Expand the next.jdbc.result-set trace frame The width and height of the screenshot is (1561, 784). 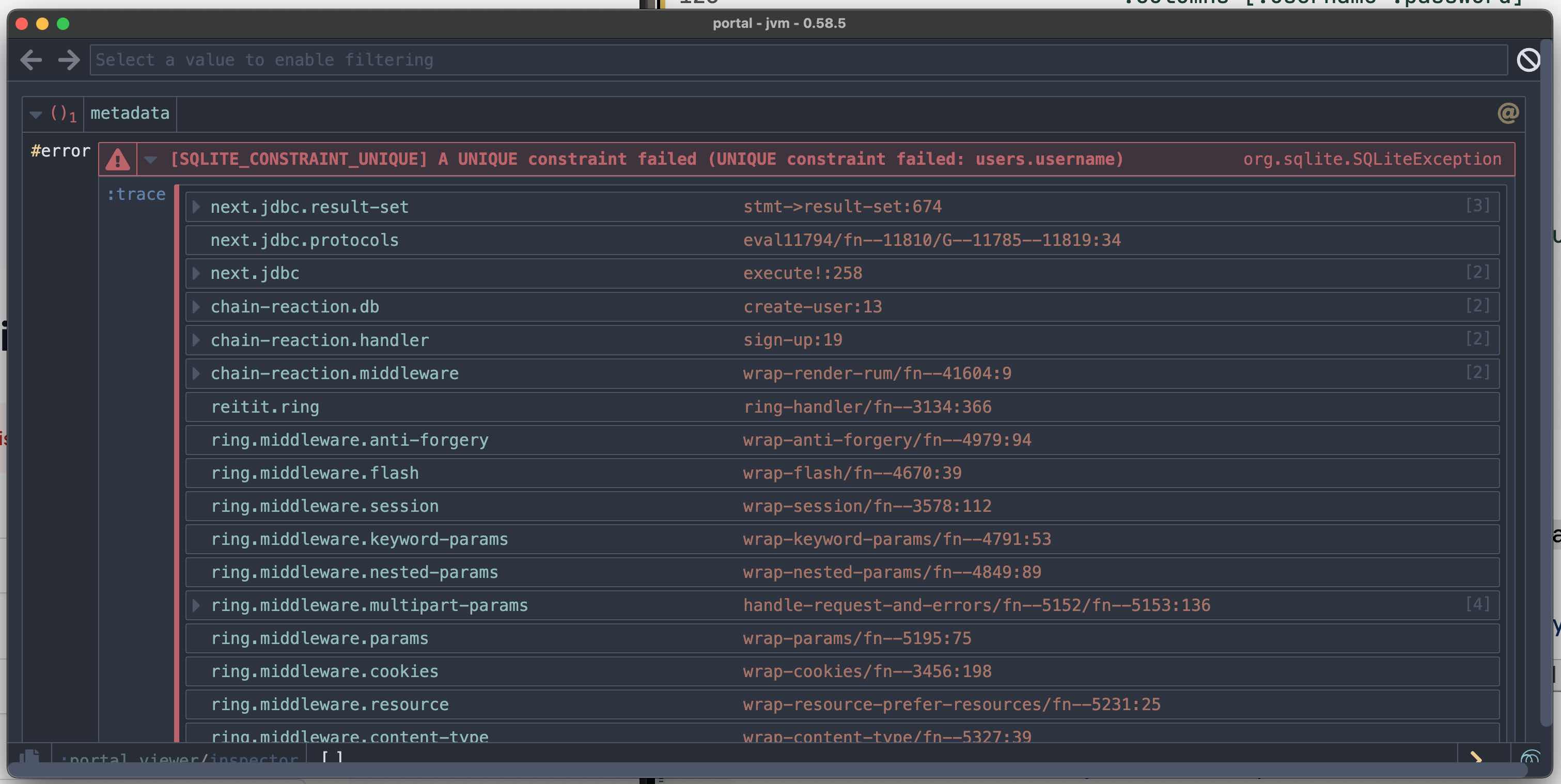(195, 206)
